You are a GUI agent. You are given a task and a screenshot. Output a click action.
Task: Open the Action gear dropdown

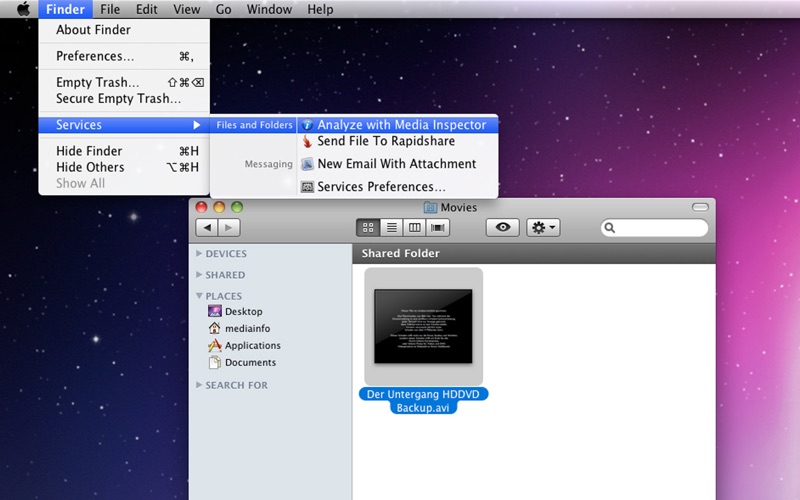click(543, 228)
